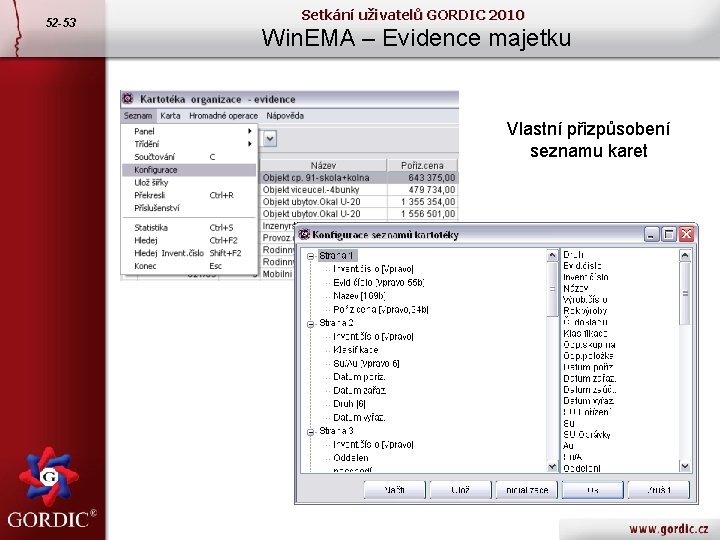Open the Seznam menu

(138, 116)
